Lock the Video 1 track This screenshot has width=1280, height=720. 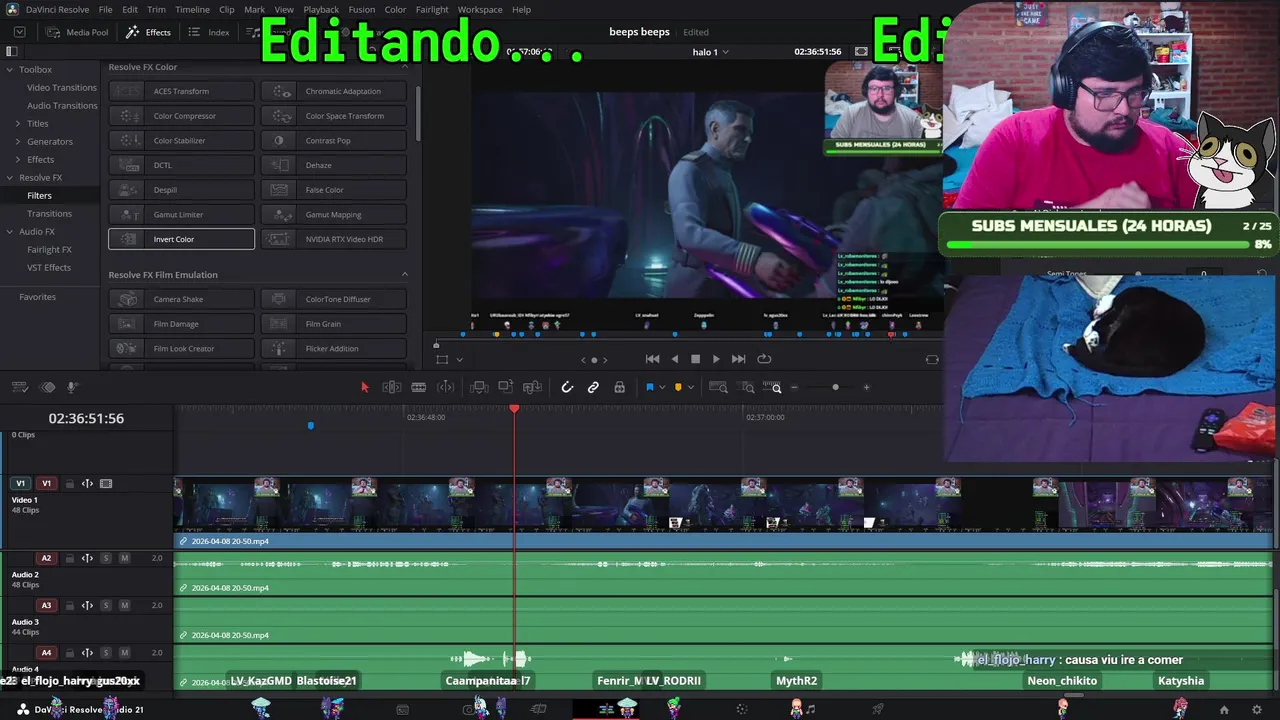pyautogui.click(x=70, y=484)
